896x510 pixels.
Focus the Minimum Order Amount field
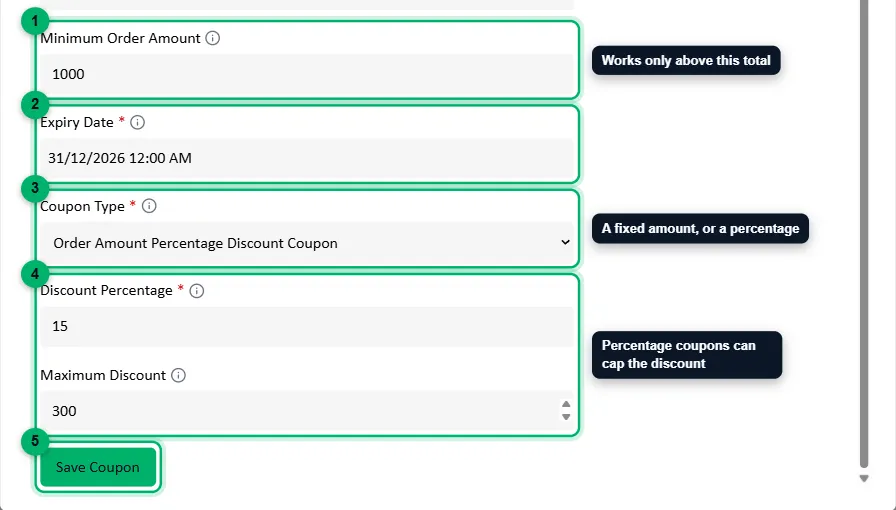(307, 74)
